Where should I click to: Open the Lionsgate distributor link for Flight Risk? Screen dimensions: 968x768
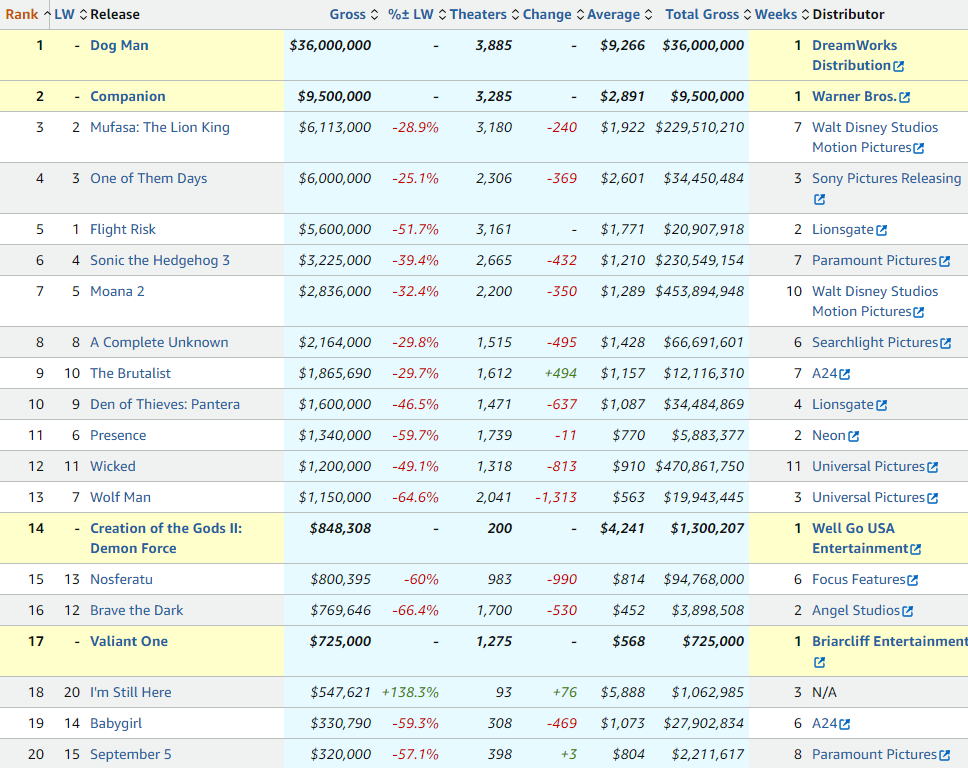pos(842,229)
